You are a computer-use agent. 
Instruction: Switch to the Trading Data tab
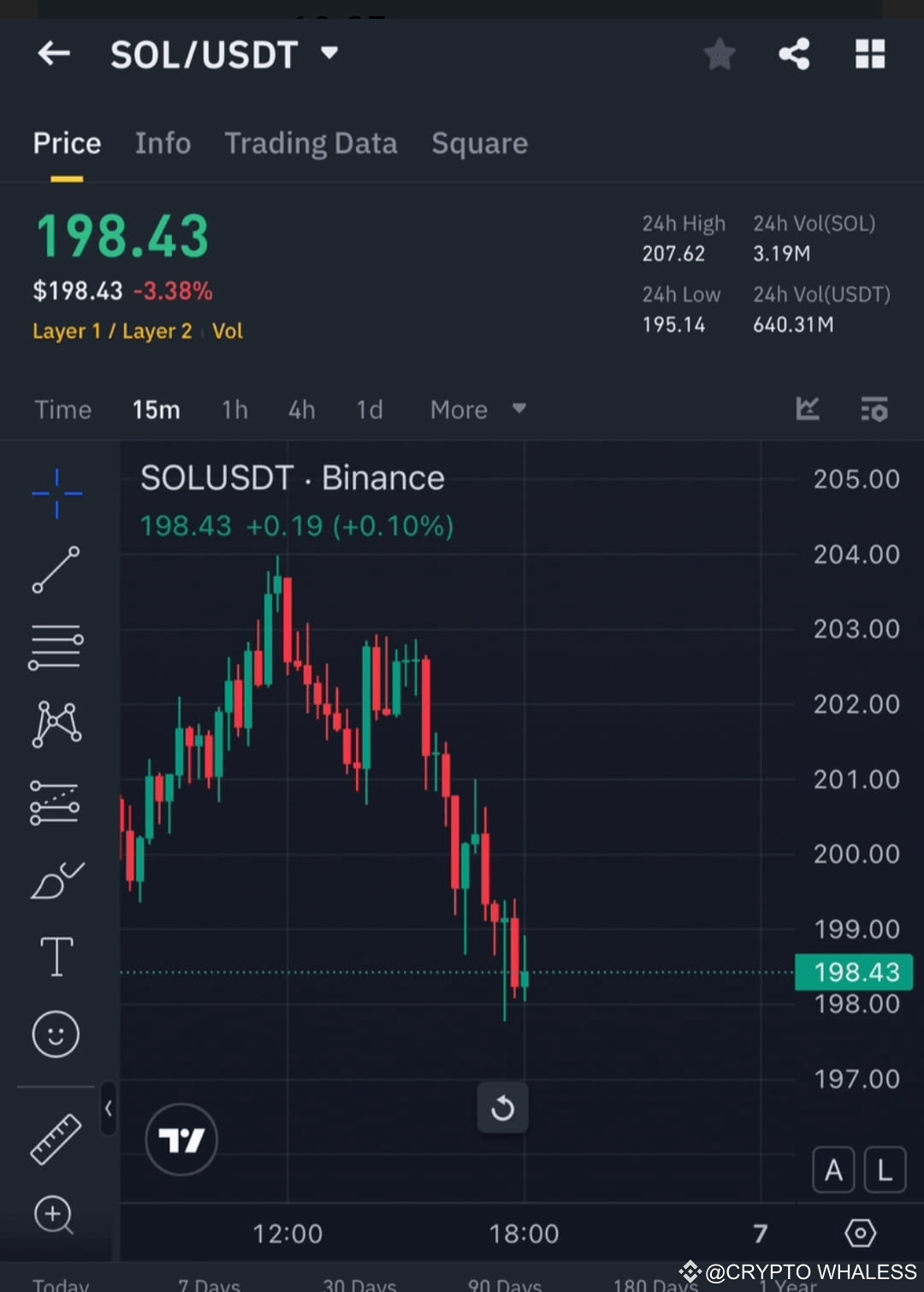311,143
